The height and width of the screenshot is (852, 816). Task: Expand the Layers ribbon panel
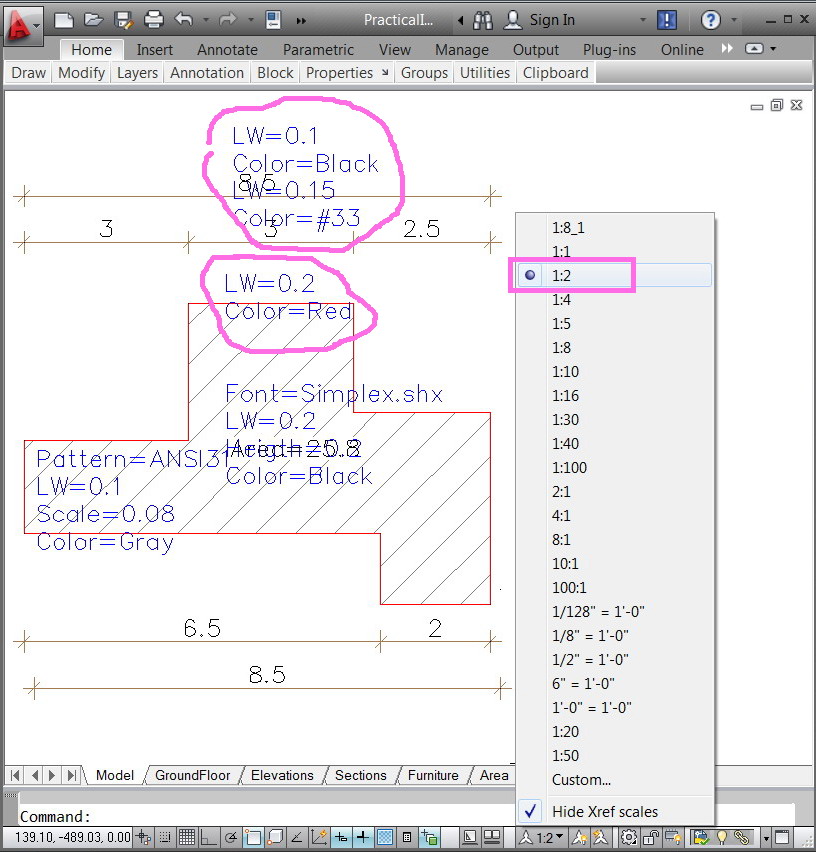[137, 73]
